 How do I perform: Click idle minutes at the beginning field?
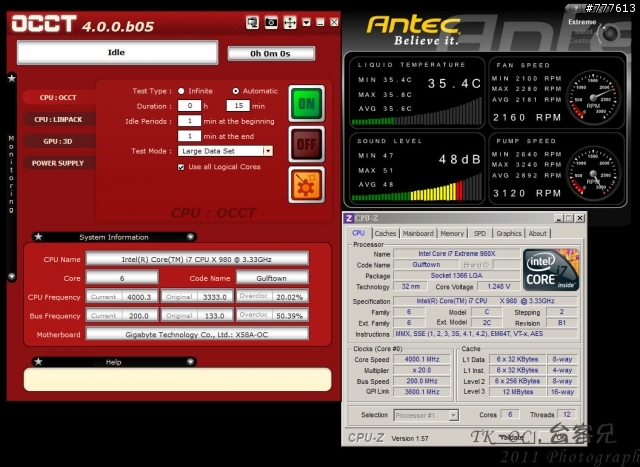(x=189, y=121)
